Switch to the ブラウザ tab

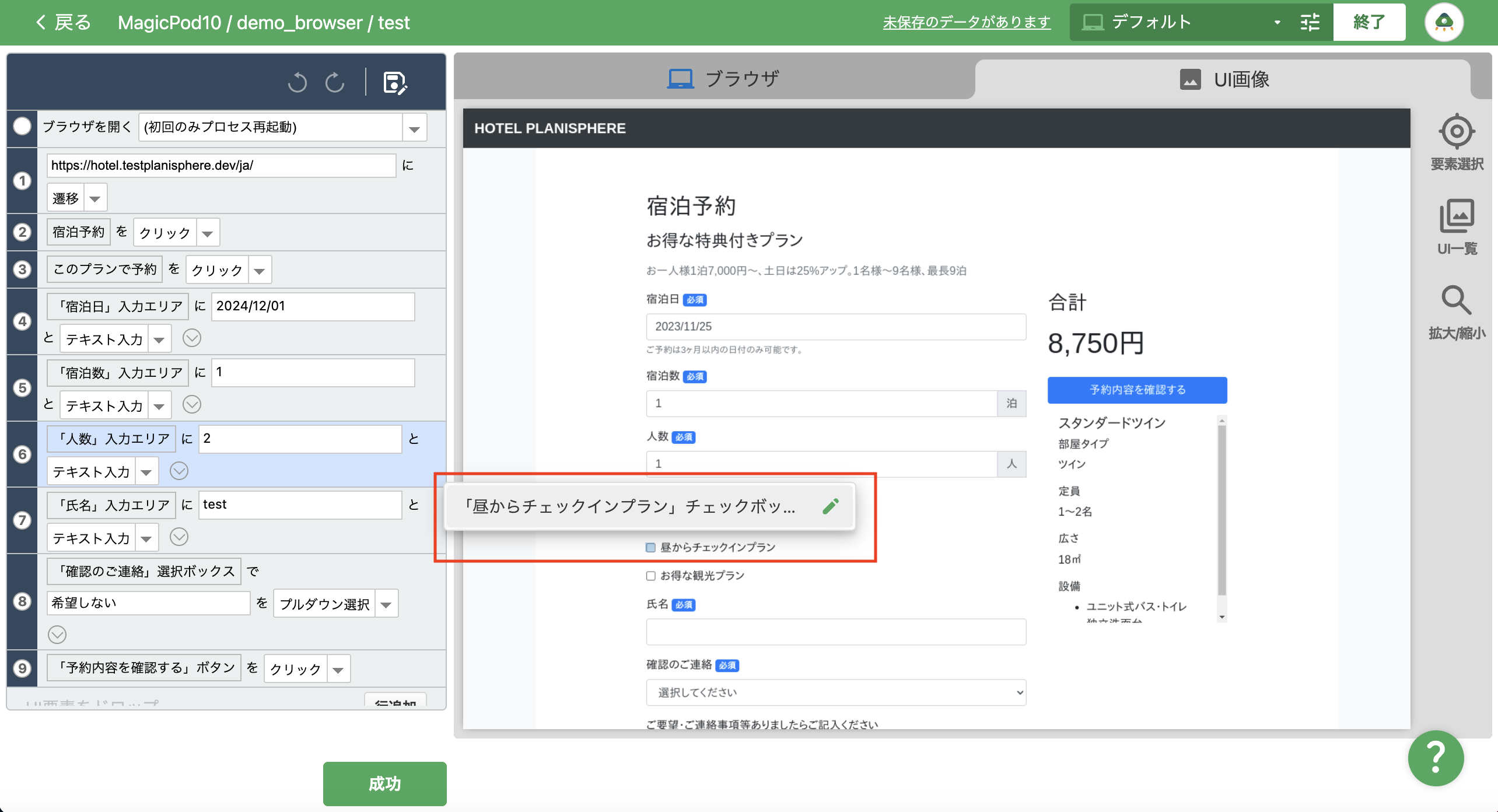[x=722, y=79]
